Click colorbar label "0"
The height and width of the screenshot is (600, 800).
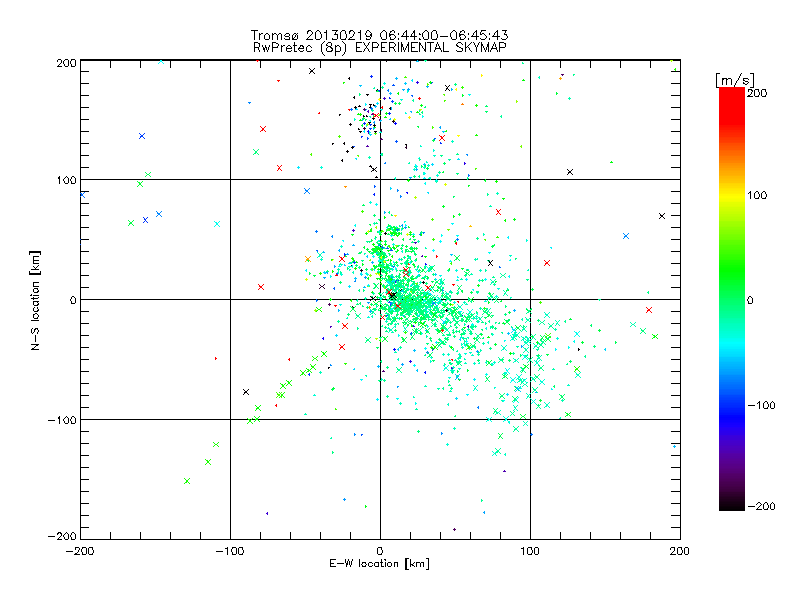(x=750, y=300)
